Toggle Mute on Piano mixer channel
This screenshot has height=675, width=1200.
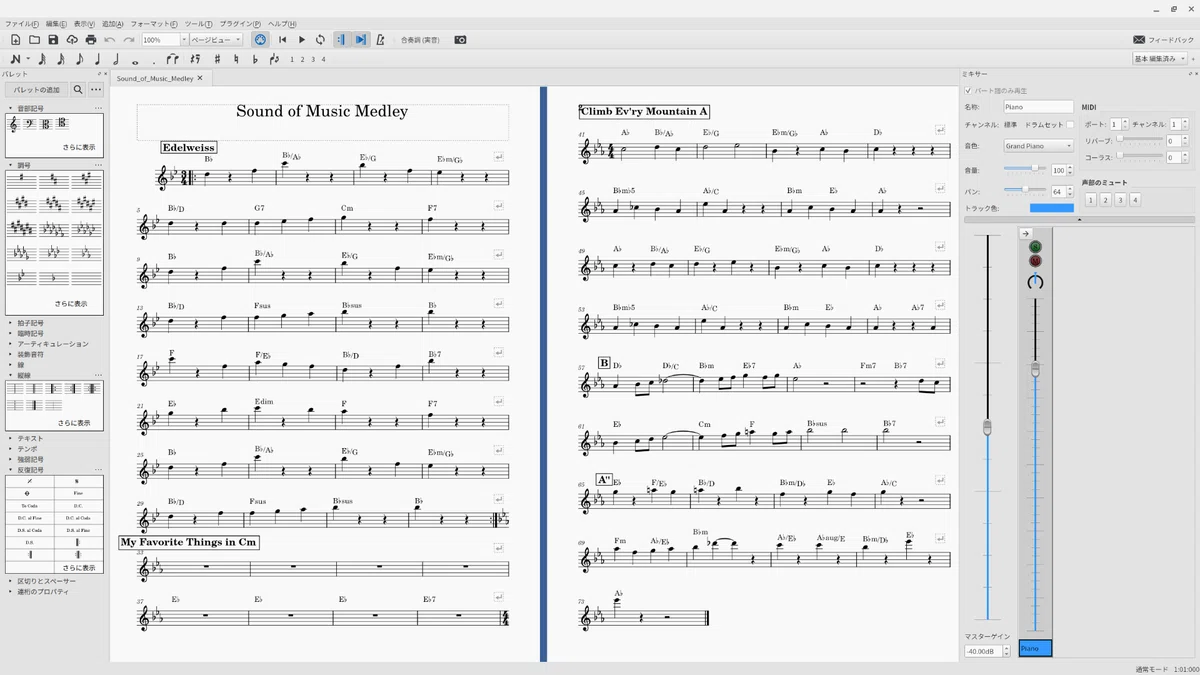pyautogui.click(x=1035, y=261)
